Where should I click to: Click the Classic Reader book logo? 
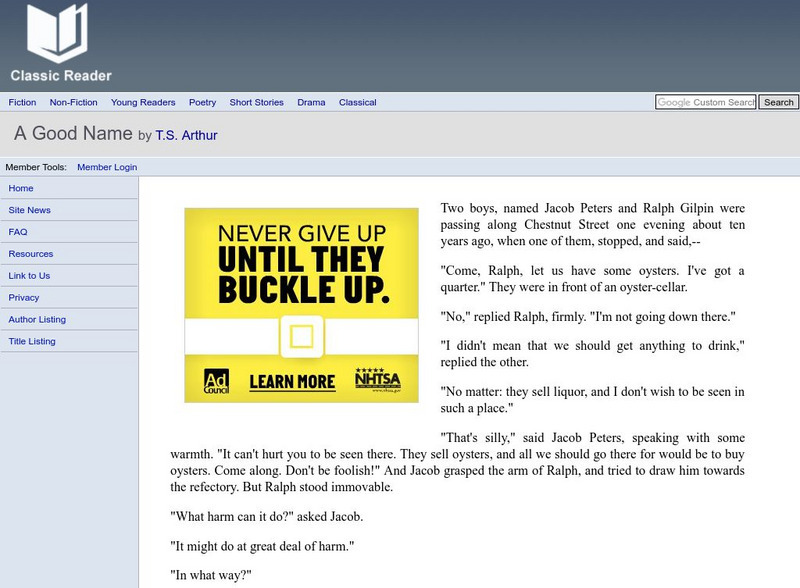point(57,33)
